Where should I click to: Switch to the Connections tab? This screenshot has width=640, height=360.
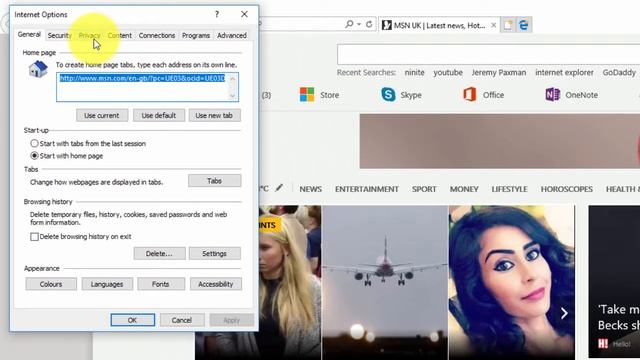click(x=157, y=36)
